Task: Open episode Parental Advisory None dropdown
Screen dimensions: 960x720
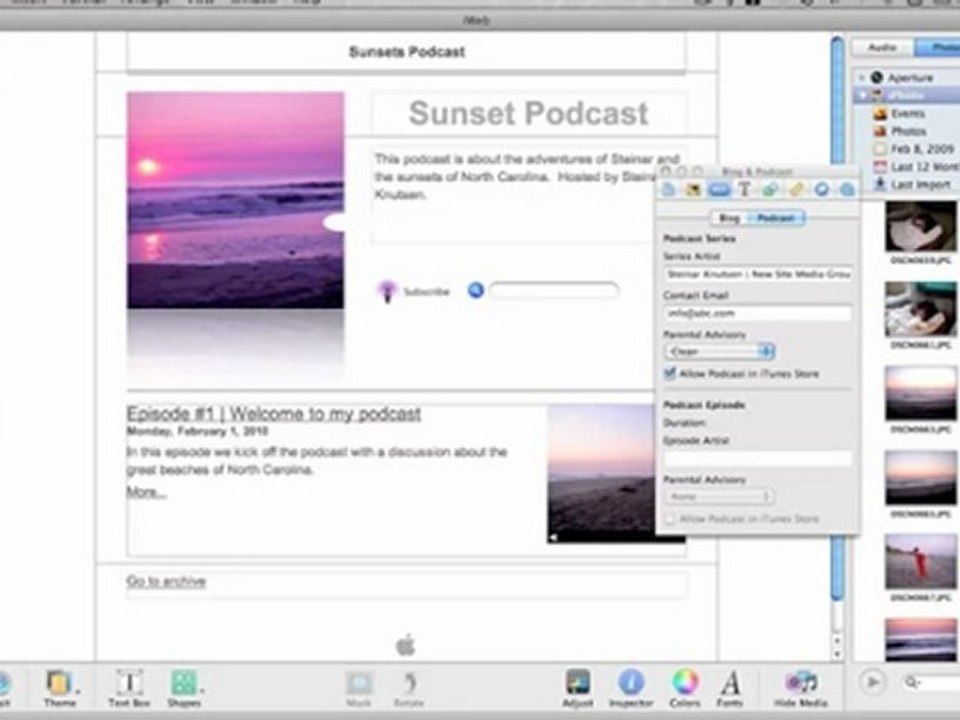Action: click(x=719, y=497)
